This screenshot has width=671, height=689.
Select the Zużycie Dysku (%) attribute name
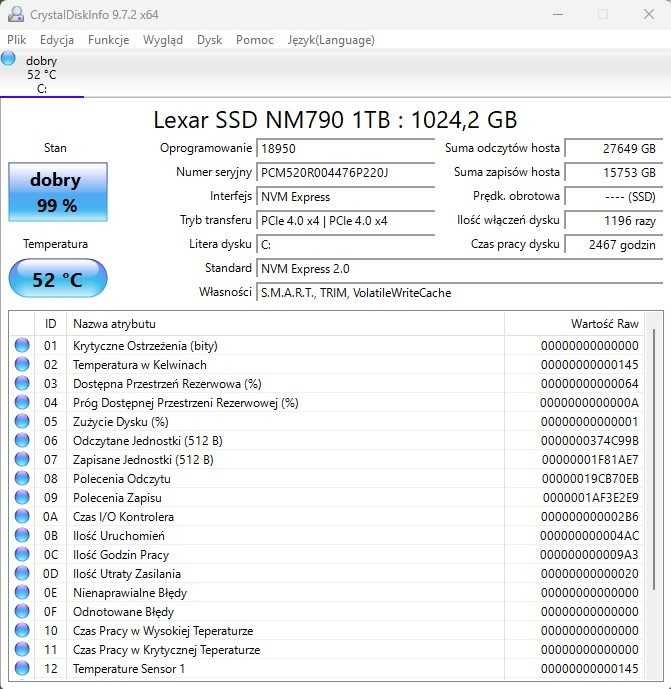click(121, 422)
